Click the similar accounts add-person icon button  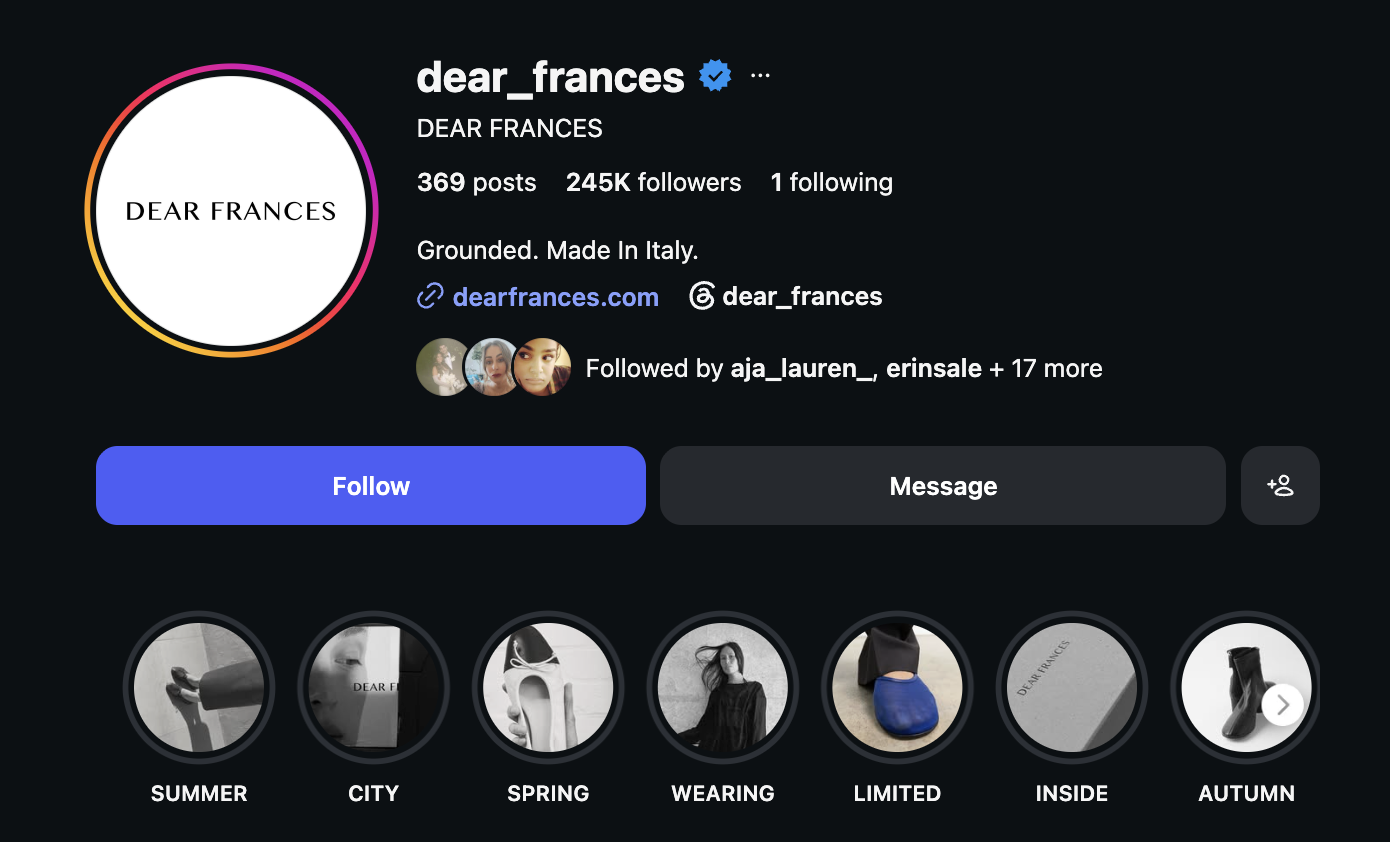(1280, 485)
